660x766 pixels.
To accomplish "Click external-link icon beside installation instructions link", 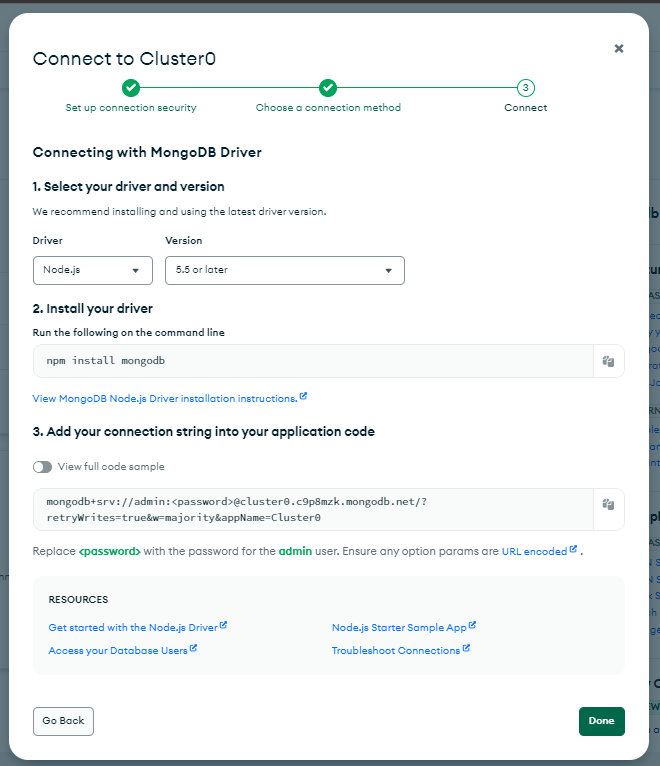I will [303, 396].
